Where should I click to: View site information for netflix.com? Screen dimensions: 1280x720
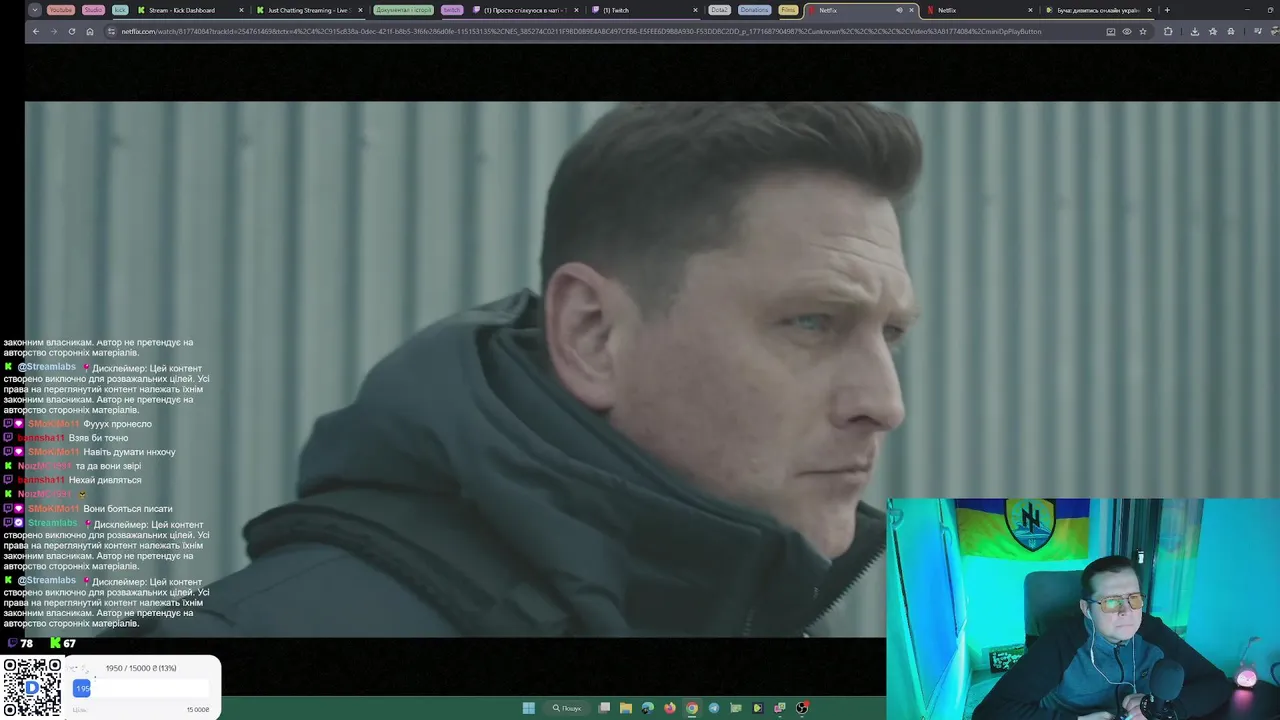tap(111, 31)
